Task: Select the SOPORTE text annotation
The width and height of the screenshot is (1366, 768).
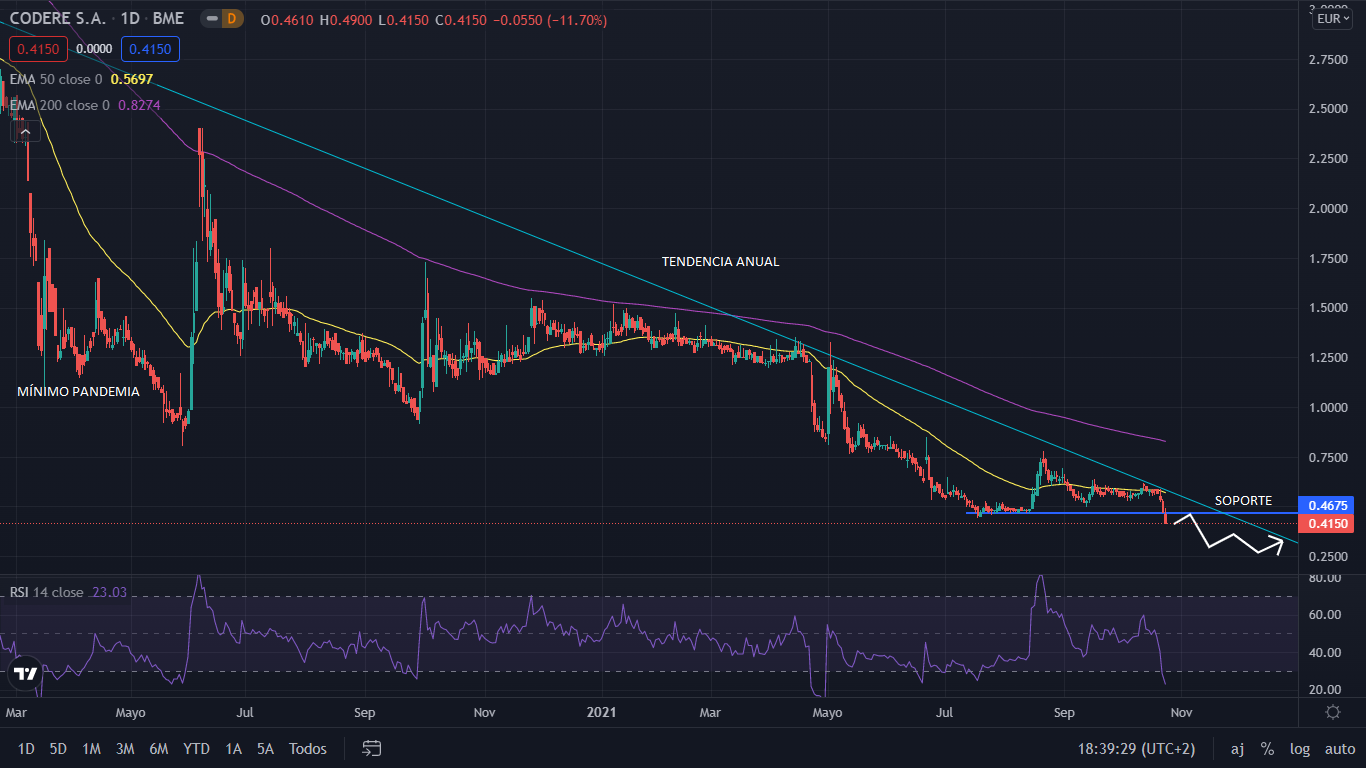Action: tap(1243, 500)
